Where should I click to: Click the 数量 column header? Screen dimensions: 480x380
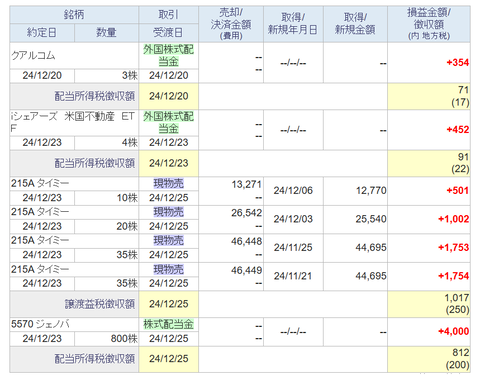[106, 33]
